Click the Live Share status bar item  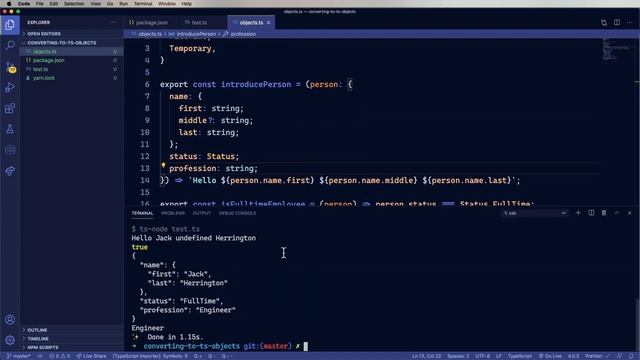click(x=91, y=356)
